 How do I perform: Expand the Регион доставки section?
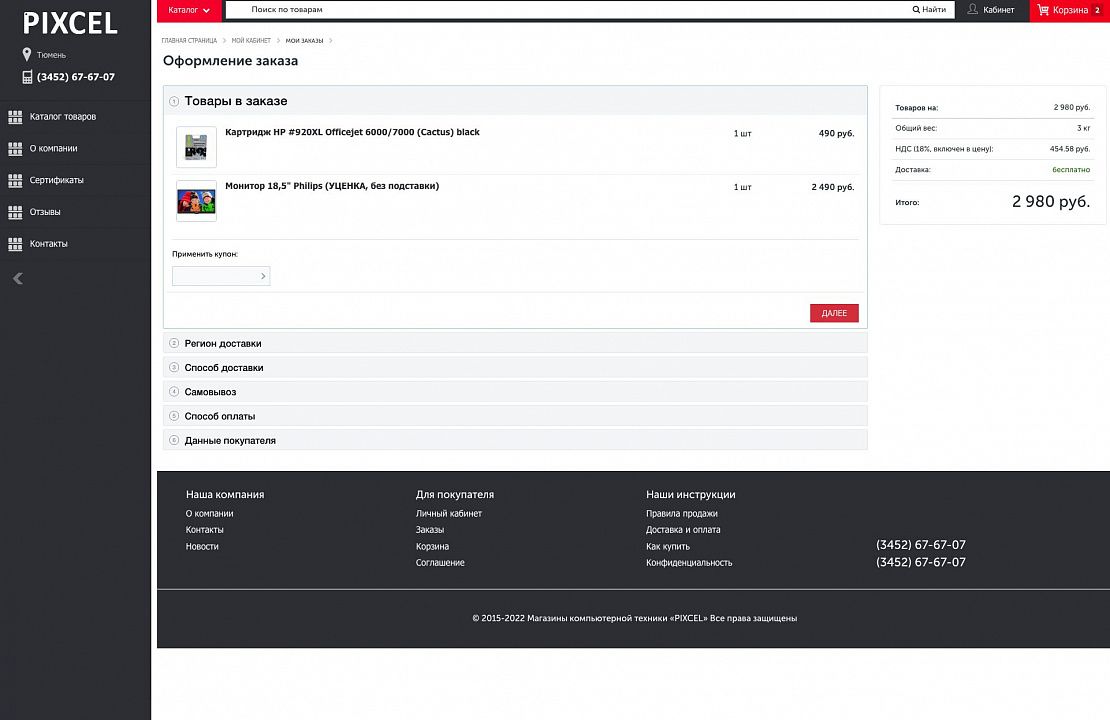coord(223,344)
